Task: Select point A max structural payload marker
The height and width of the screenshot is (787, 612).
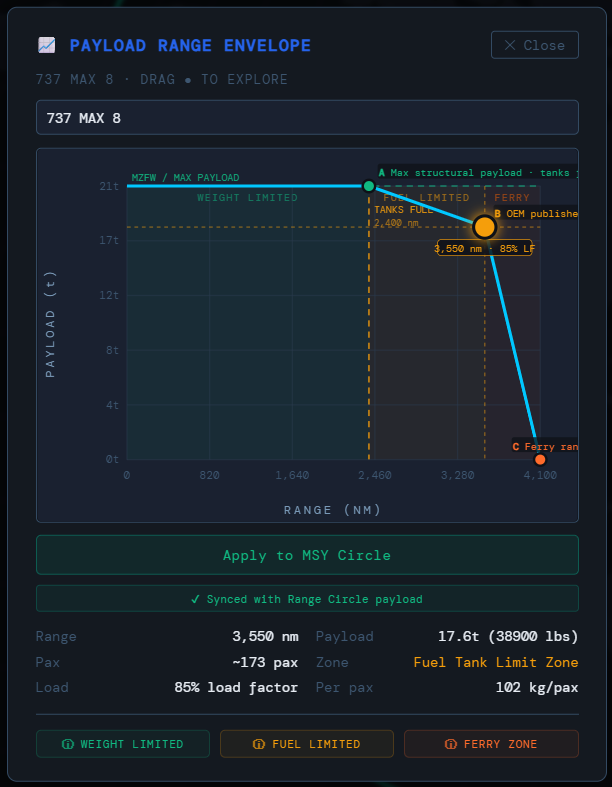Action: point(369,186)
